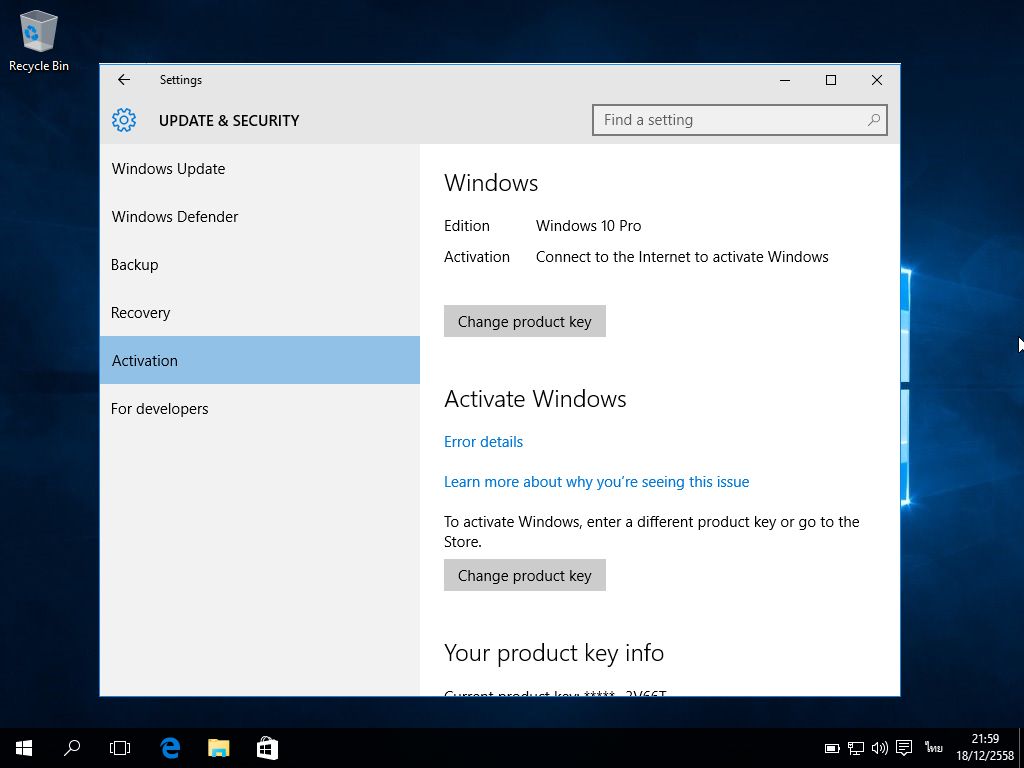Minimize the Settings window
This screenshot has height=768, width=1024.
click(785, 80)
